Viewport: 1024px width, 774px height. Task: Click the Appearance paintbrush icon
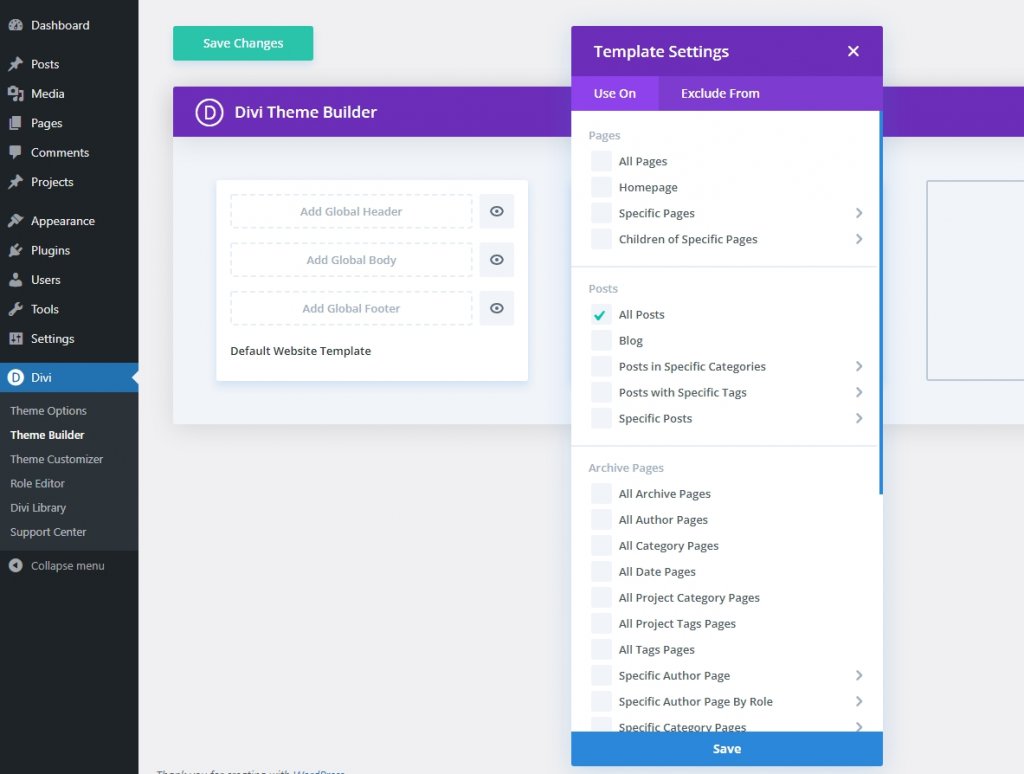point(16,221)
